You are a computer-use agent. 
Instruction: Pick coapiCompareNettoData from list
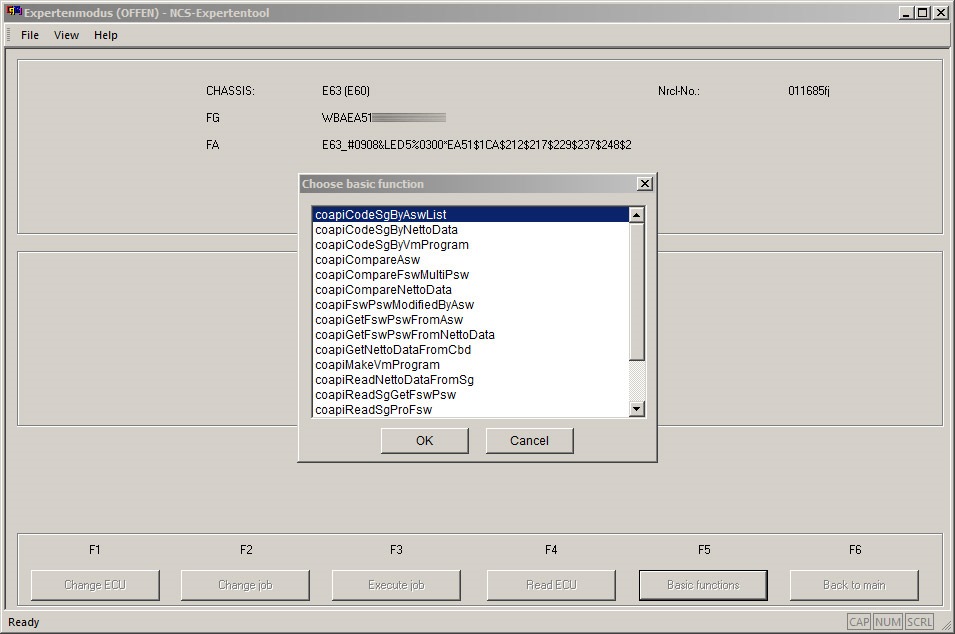tap(470, 290)
